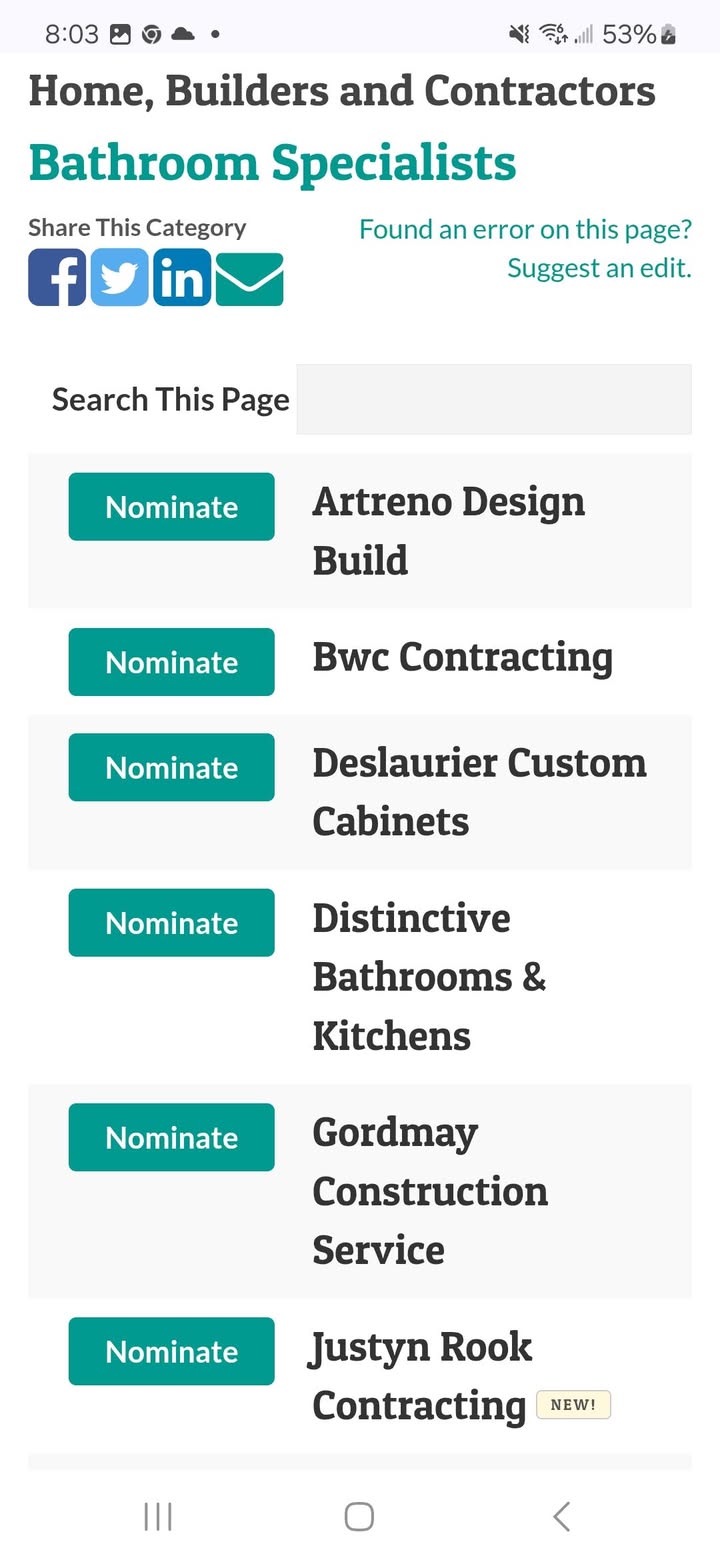This screenshot has width=720, height=1560.
Task: Open Justyn Rook Contracting listing
Action: pos(421,1376)
